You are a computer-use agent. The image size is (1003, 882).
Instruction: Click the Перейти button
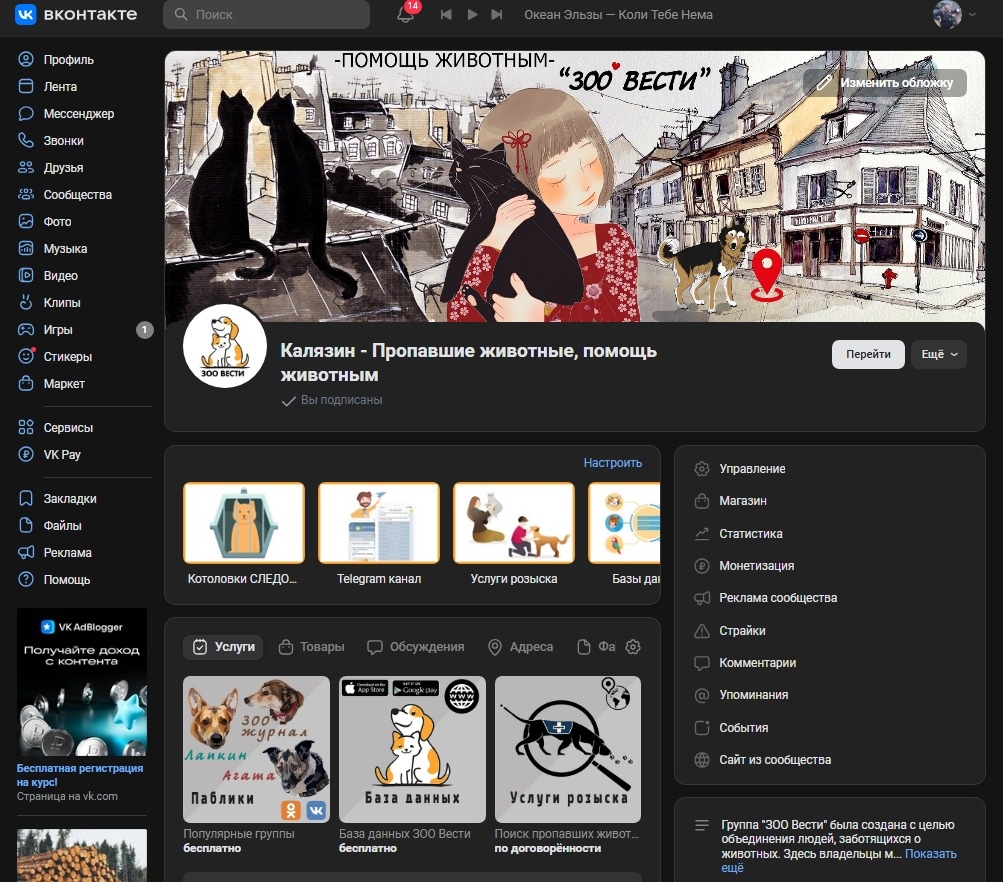point(868,354)
